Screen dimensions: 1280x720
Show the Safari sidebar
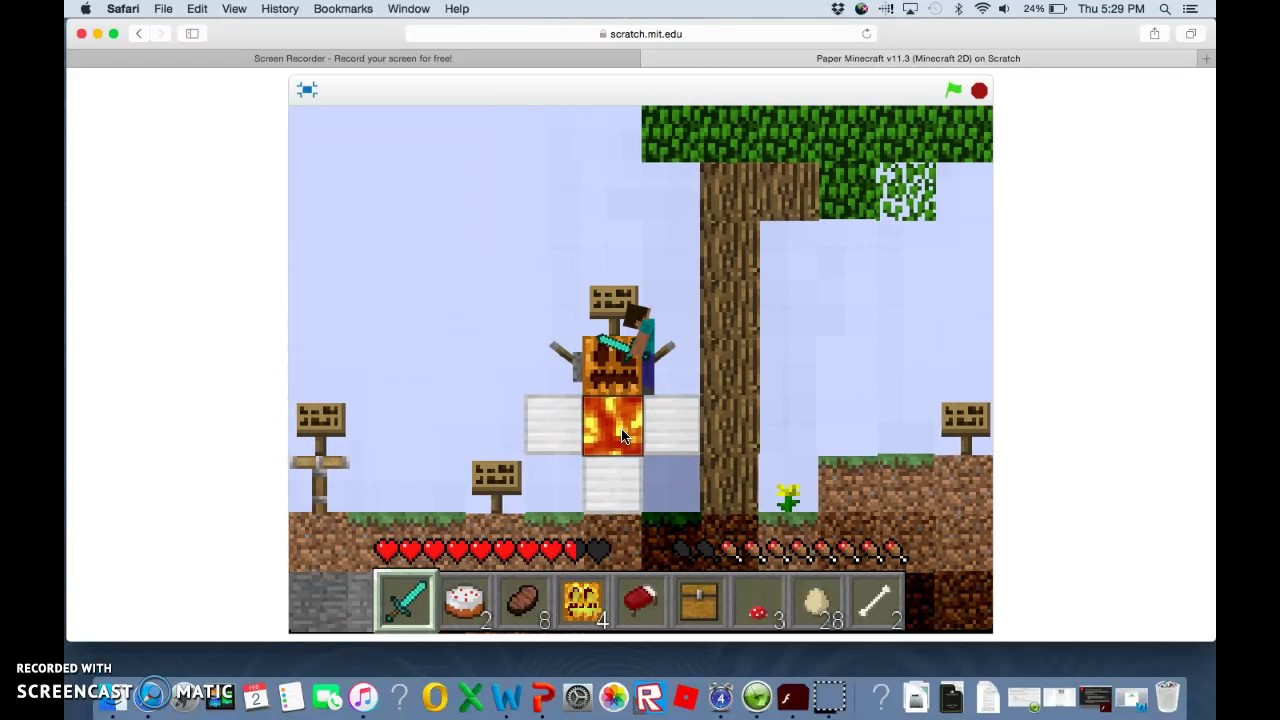192,34
